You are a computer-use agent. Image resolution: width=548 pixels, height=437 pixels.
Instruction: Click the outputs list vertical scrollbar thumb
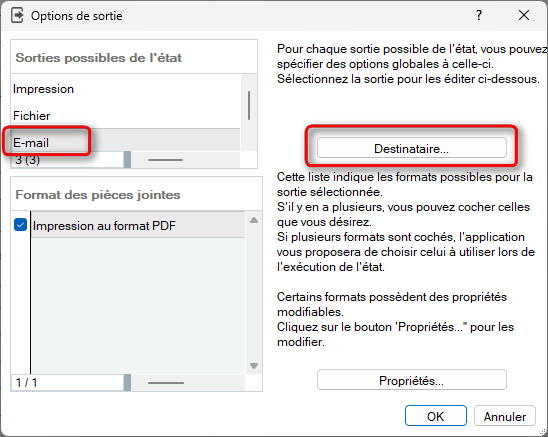[249, 106]
